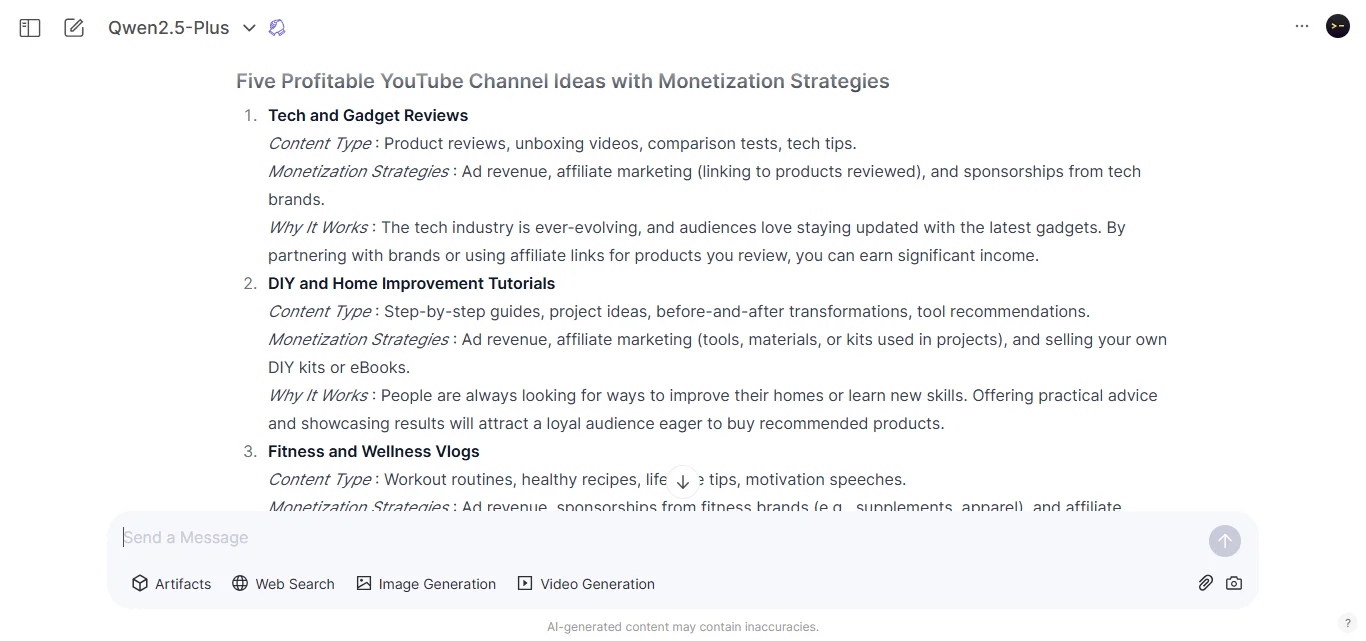Open help via the question mark icon
This screenshot has height=641, width=1366.
click(x=1348, y=622)
